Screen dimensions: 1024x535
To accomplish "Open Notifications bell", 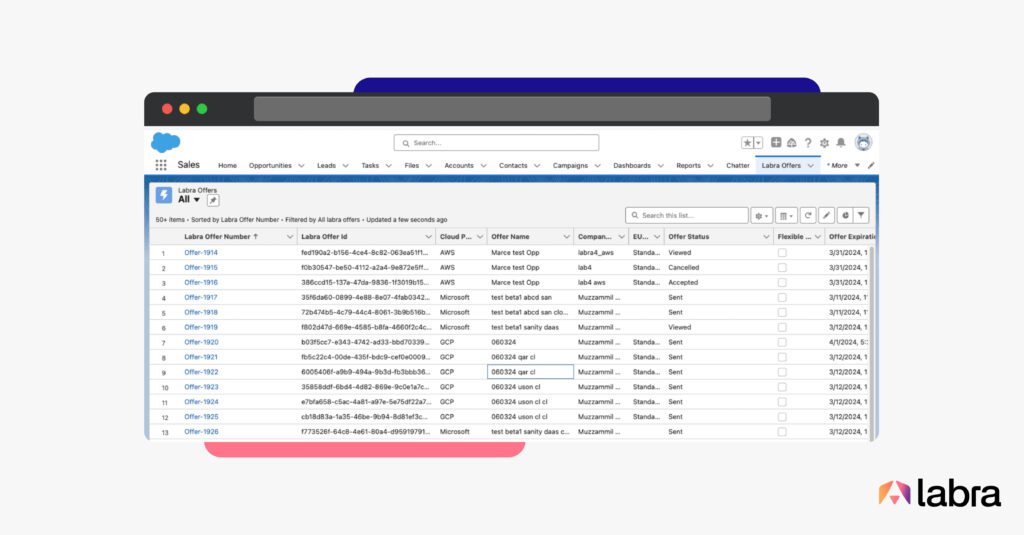I will click(841, 142).
